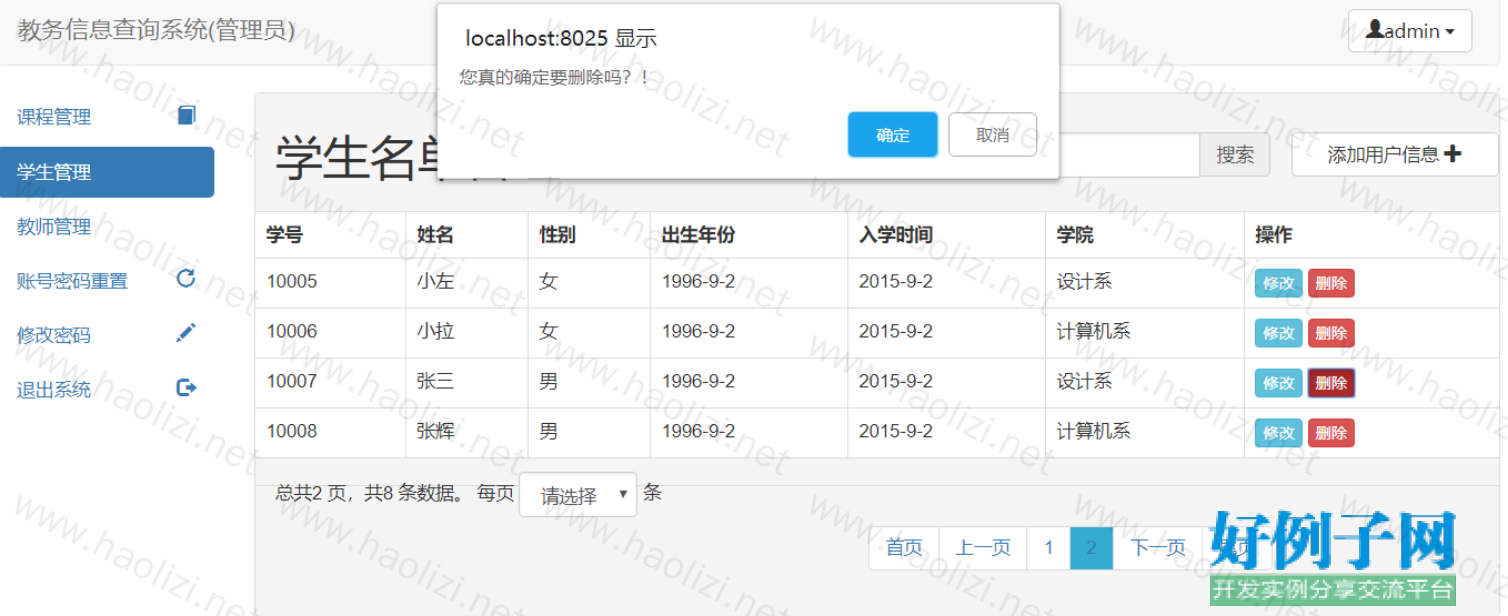Screen dimensions: 1508x616
Task: Click the plus icon on 添加用户信息
Action: [x=1453, y=154]
